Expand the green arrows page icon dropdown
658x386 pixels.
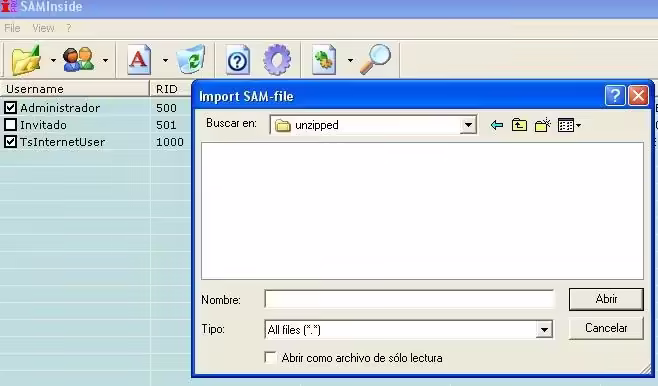[x=350, y=60]
